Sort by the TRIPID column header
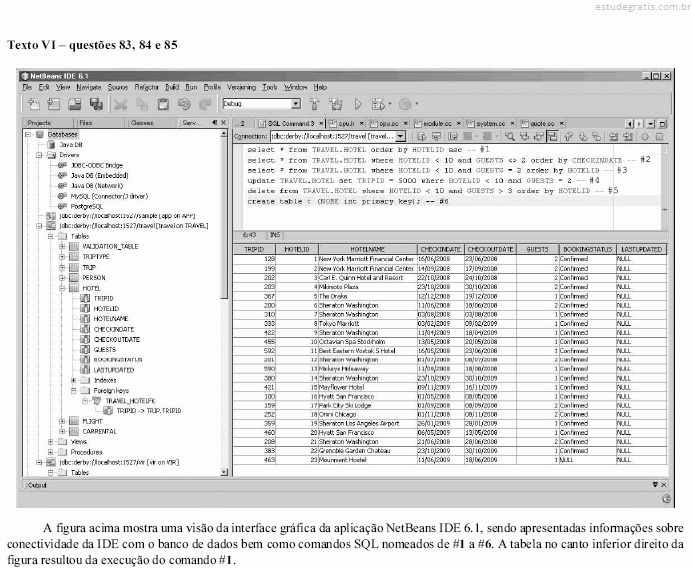The height and width of the screenshot is (568, 692). (254, 249)
